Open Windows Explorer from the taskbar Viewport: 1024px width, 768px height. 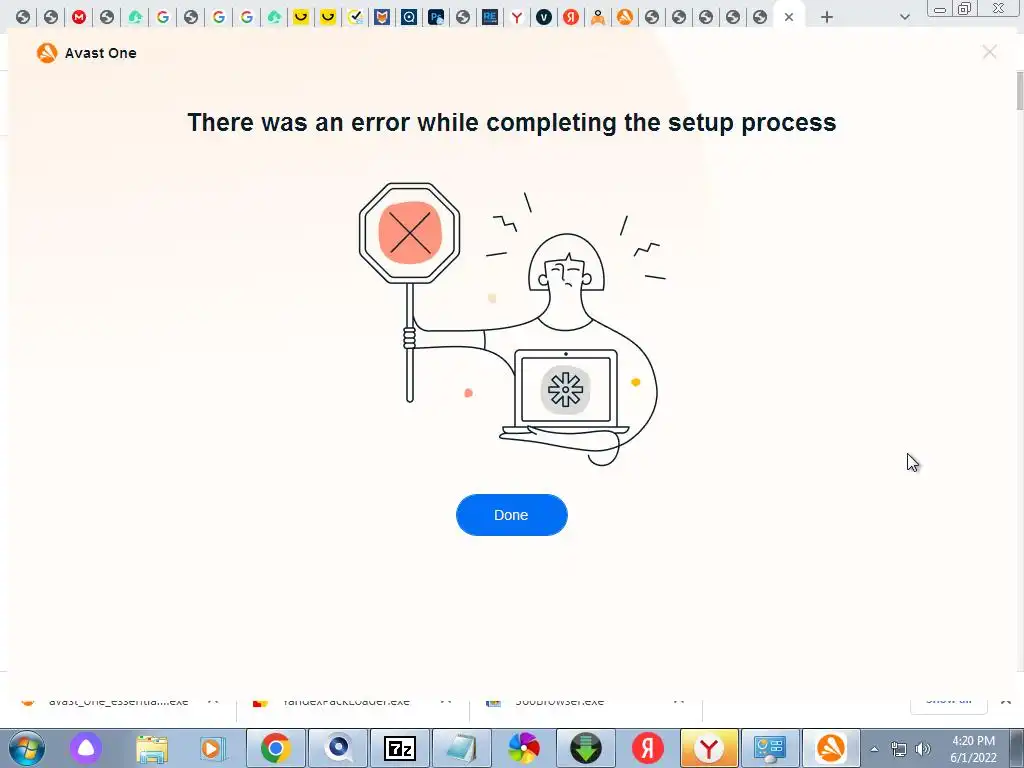[x=152, y=748]
